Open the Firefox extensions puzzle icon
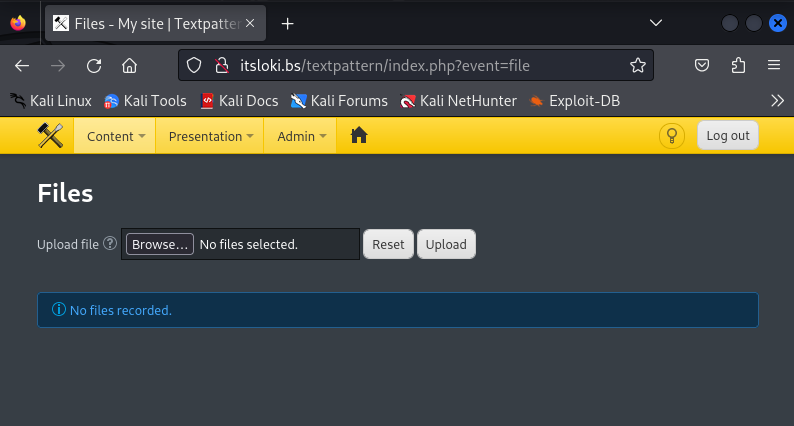This screenshot has height=426, width=794. point(738,66)
